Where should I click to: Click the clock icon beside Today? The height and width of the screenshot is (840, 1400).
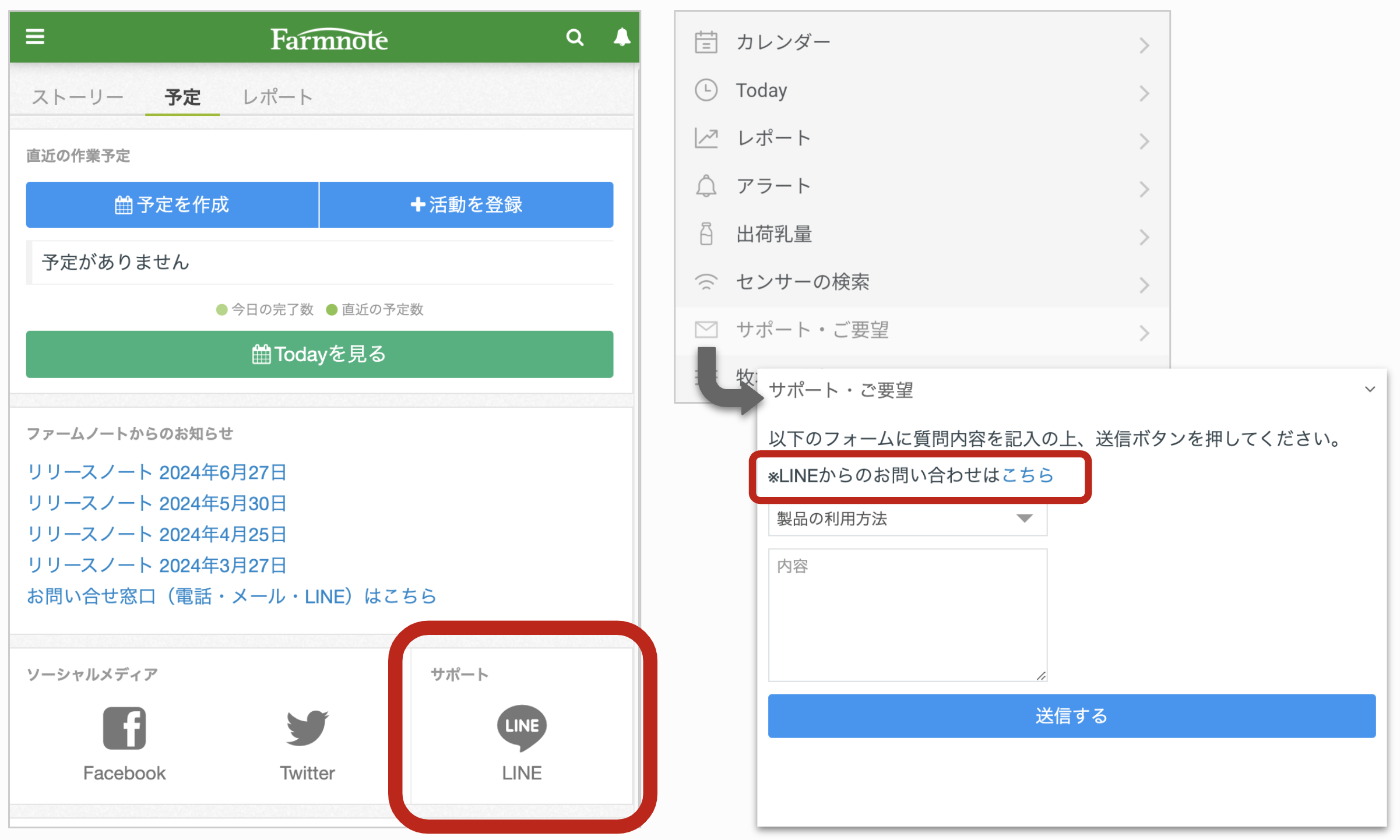[x=706, y=90]
